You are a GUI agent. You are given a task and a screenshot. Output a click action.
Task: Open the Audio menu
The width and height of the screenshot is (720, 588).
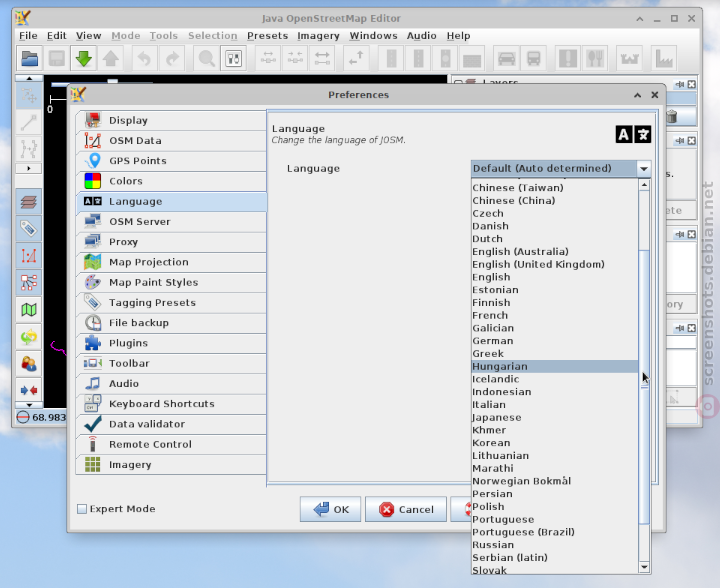[422, 36]
